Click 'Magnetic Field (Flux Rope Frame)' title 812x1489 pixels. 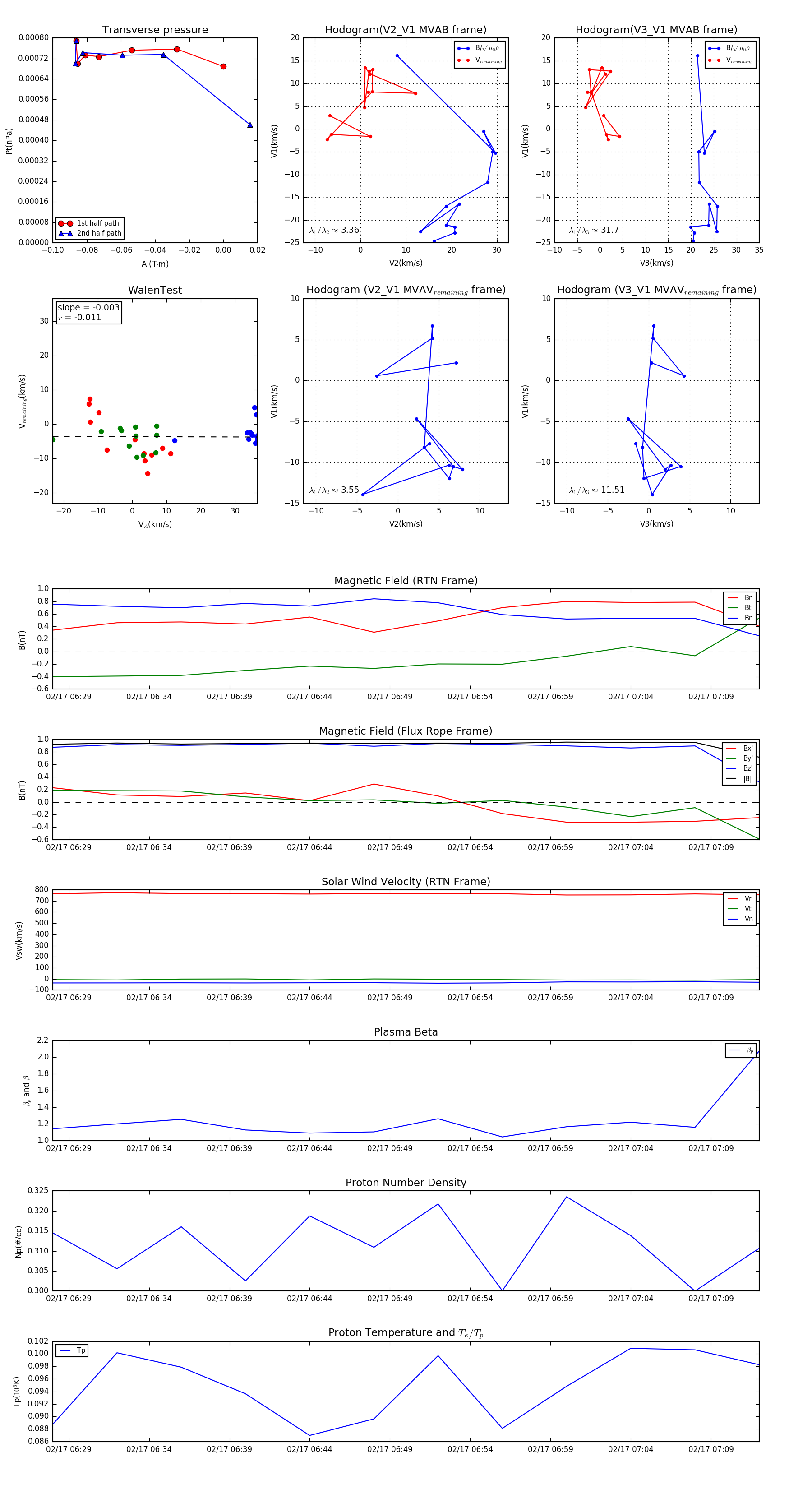pyautogui.click(x=406, y=731)
